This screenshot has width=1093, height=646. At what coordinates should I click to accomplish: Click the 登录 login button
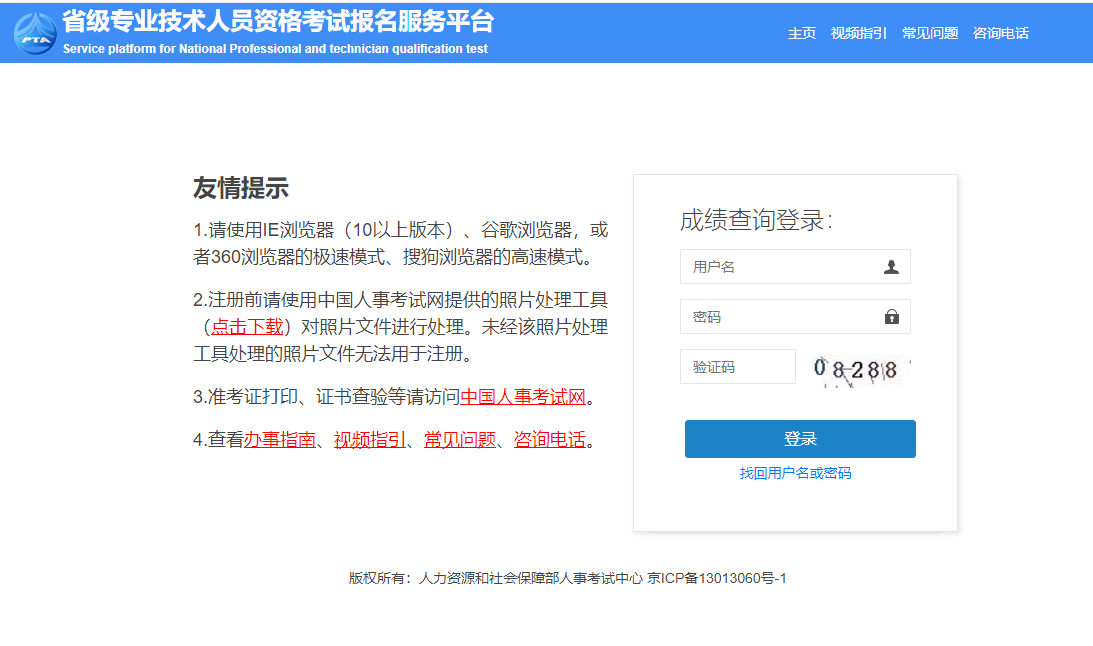click(x=799, y=438)
